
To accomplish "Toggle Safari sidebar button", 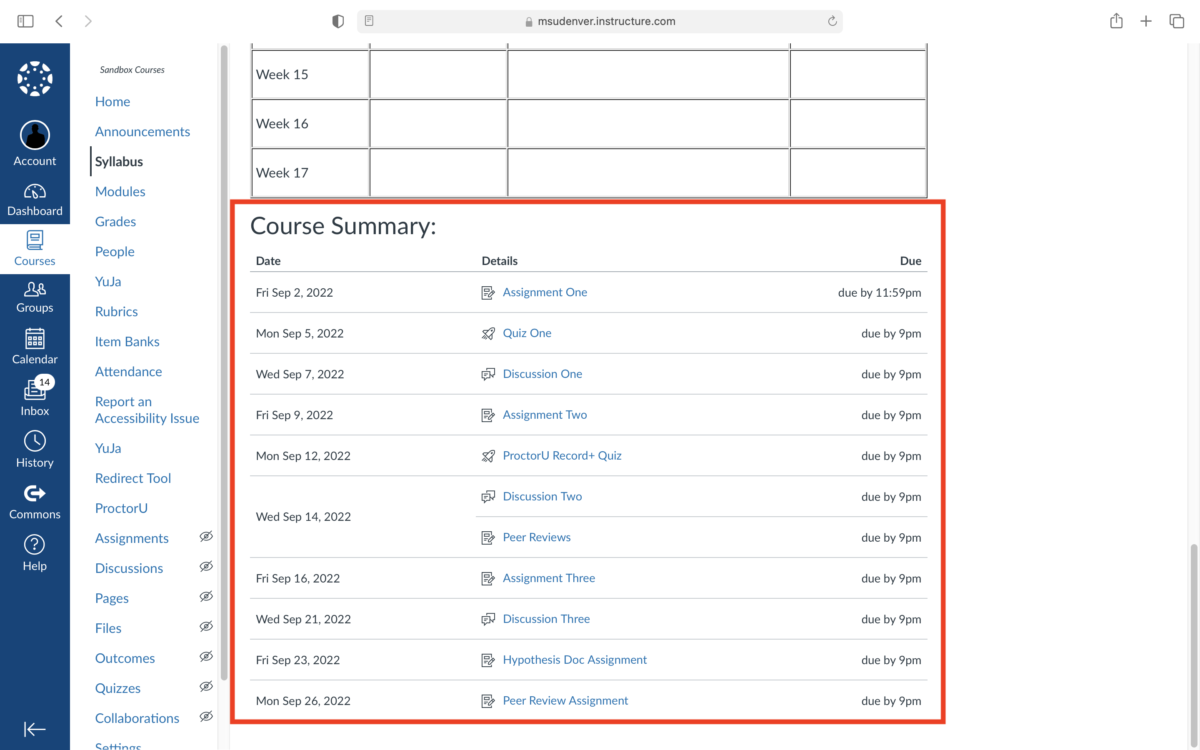I will coord(26,21).
